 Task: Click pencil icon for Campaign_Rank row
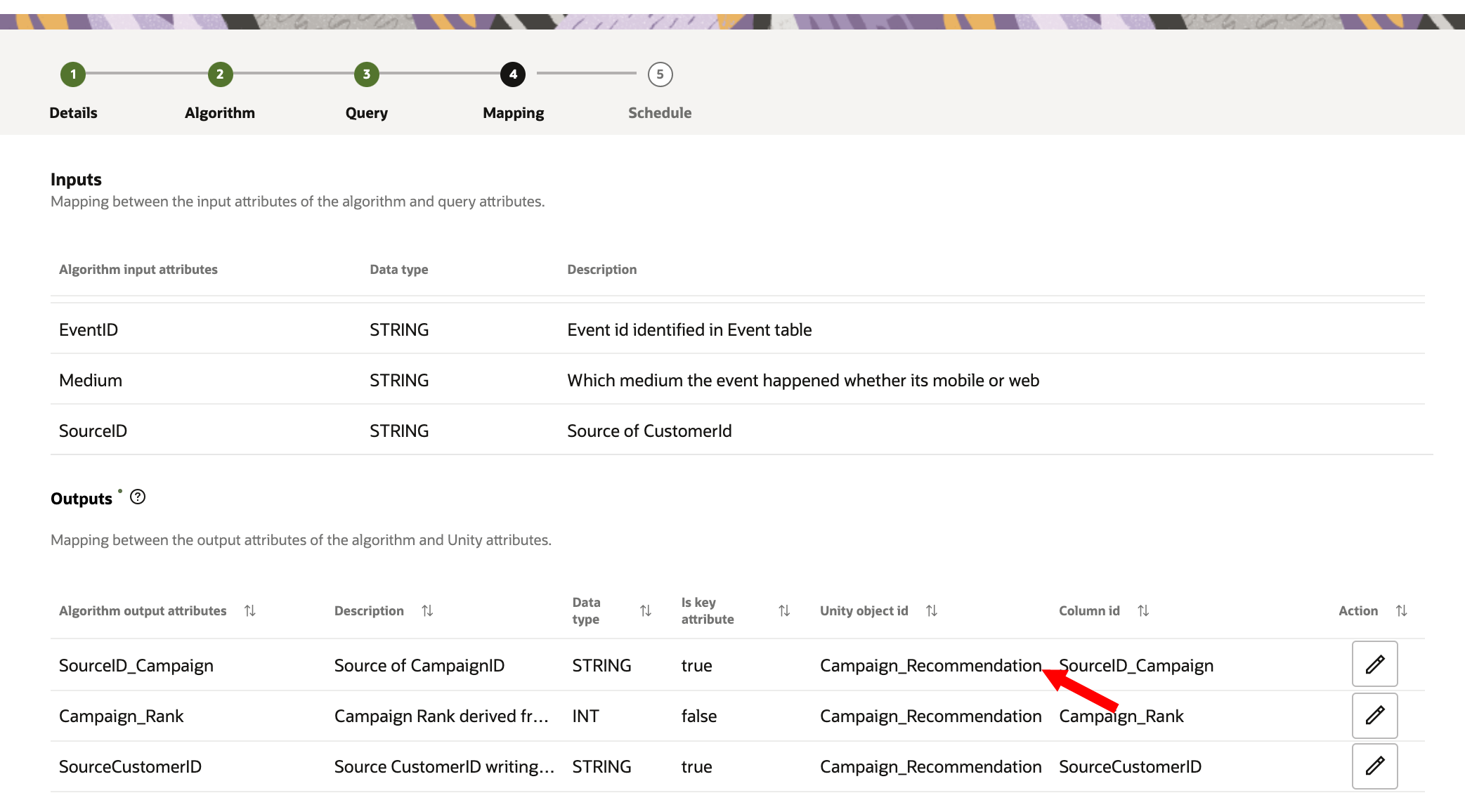coord(1374,715)
